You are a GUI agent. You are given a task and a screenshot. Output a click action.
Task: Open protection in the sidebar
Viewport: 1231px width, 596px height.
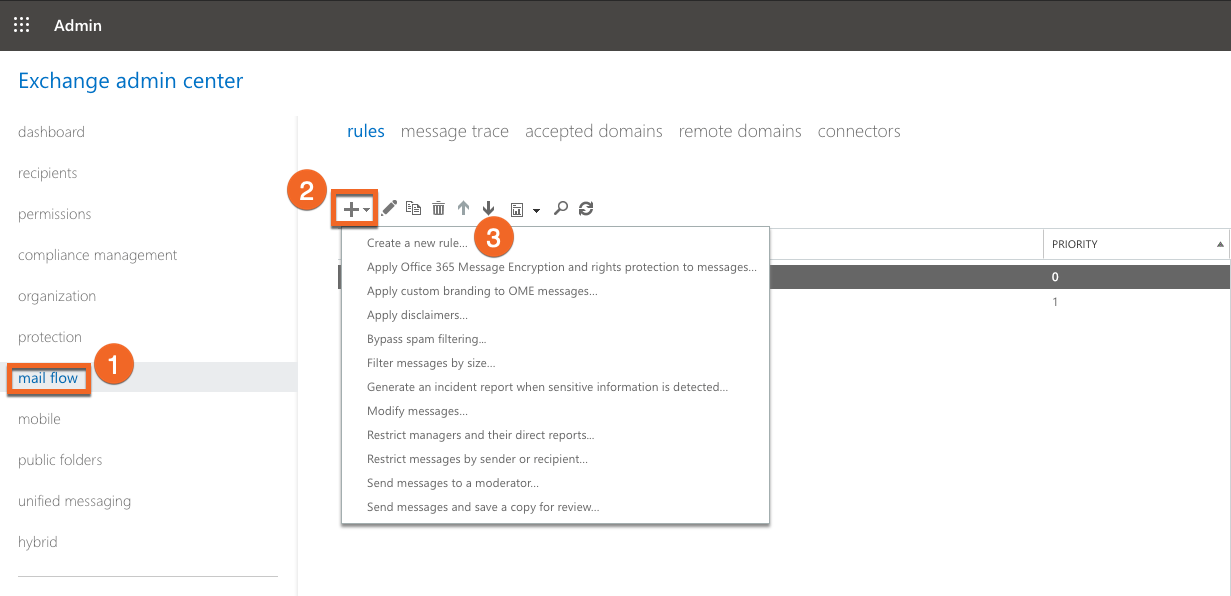(50, 337)
